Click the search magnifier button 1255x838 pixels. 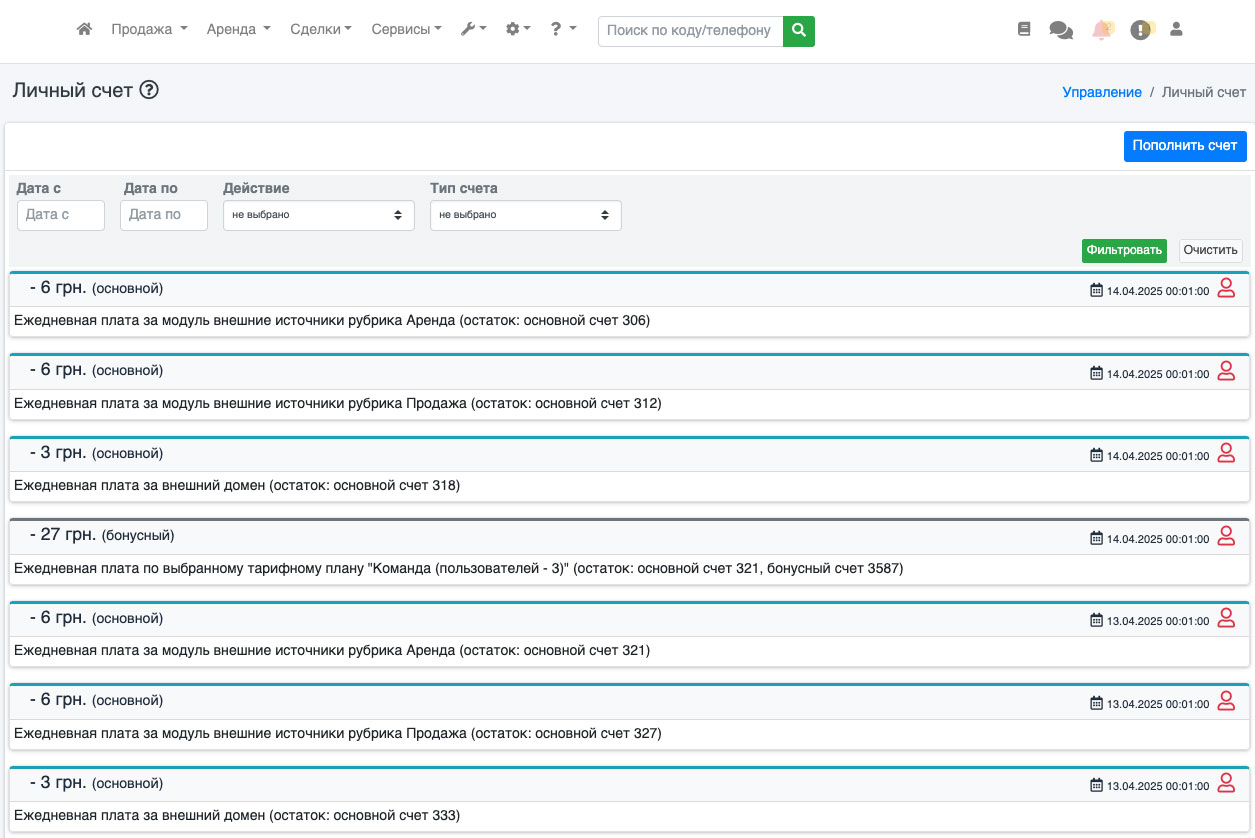[798, 31]
